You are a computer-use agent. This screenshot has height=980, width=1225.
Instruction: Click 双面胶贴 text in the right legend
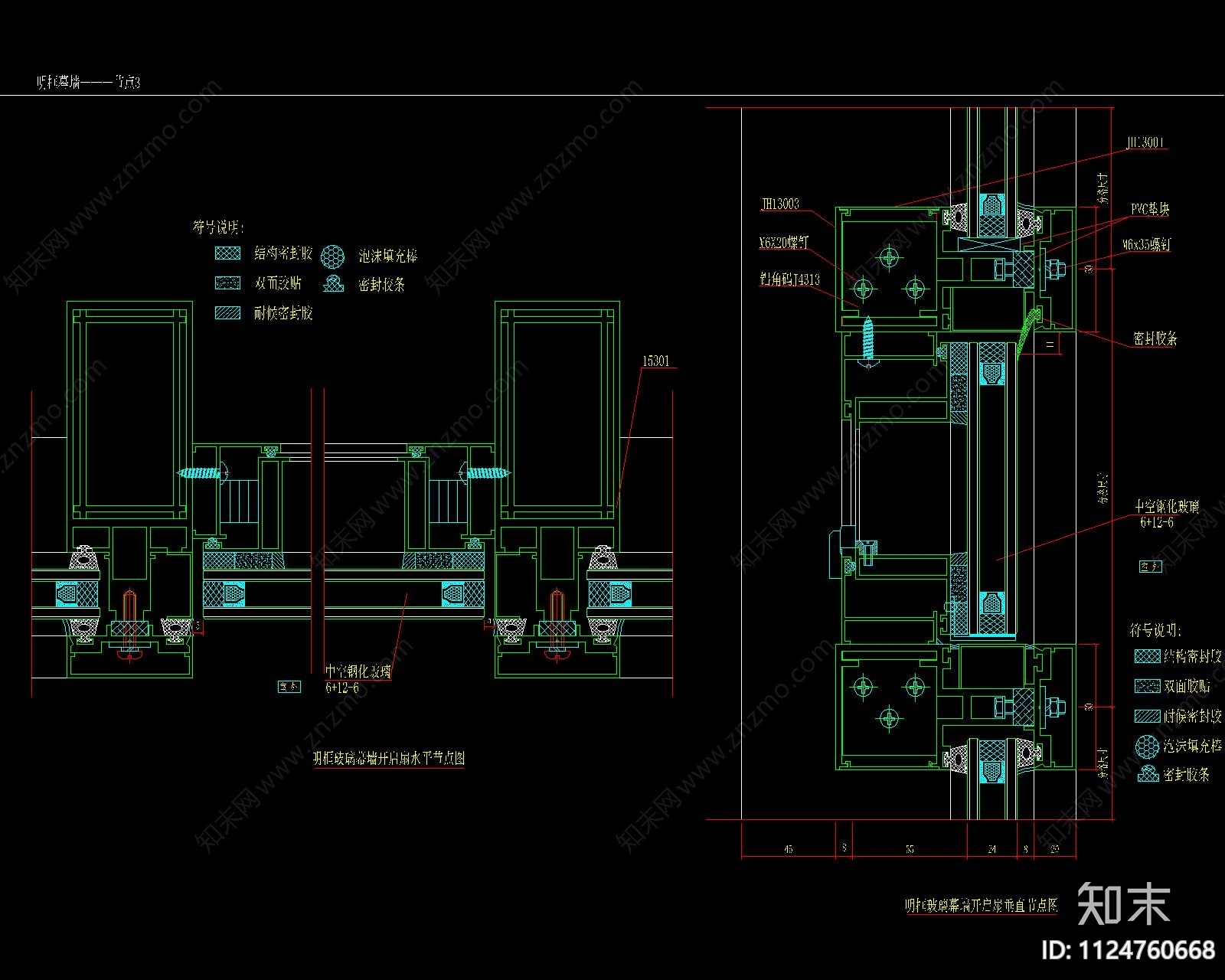click(1187, 686)
